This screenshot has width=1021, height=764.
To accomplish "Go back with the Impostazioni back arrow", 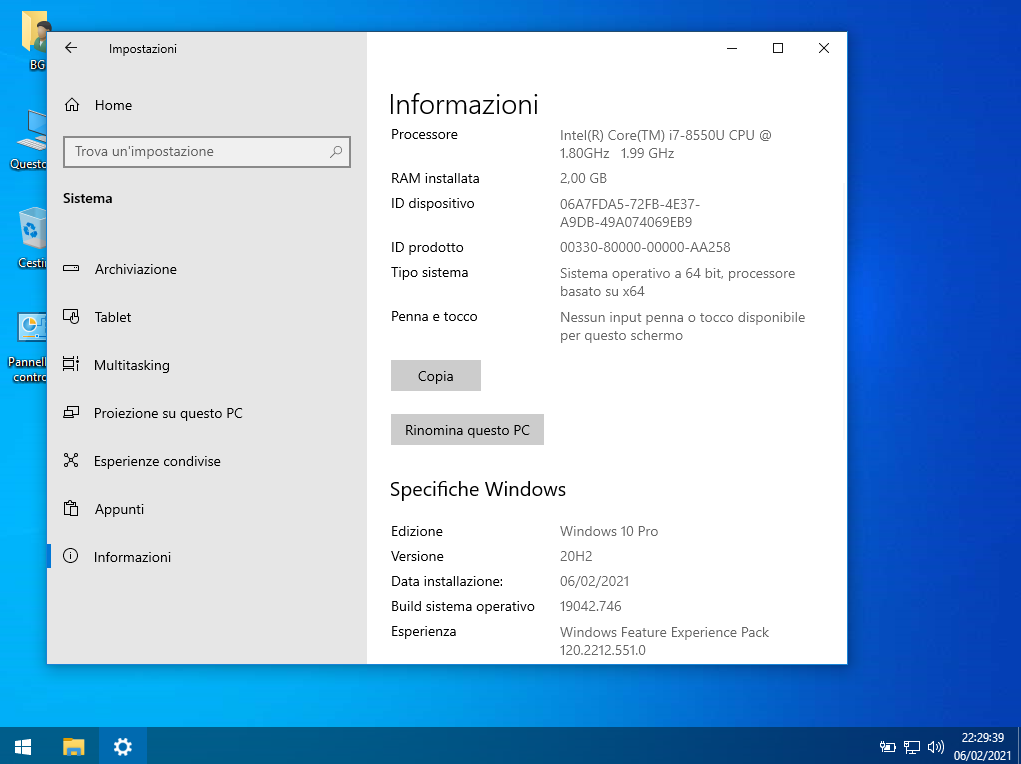I will tap(71, 48).
